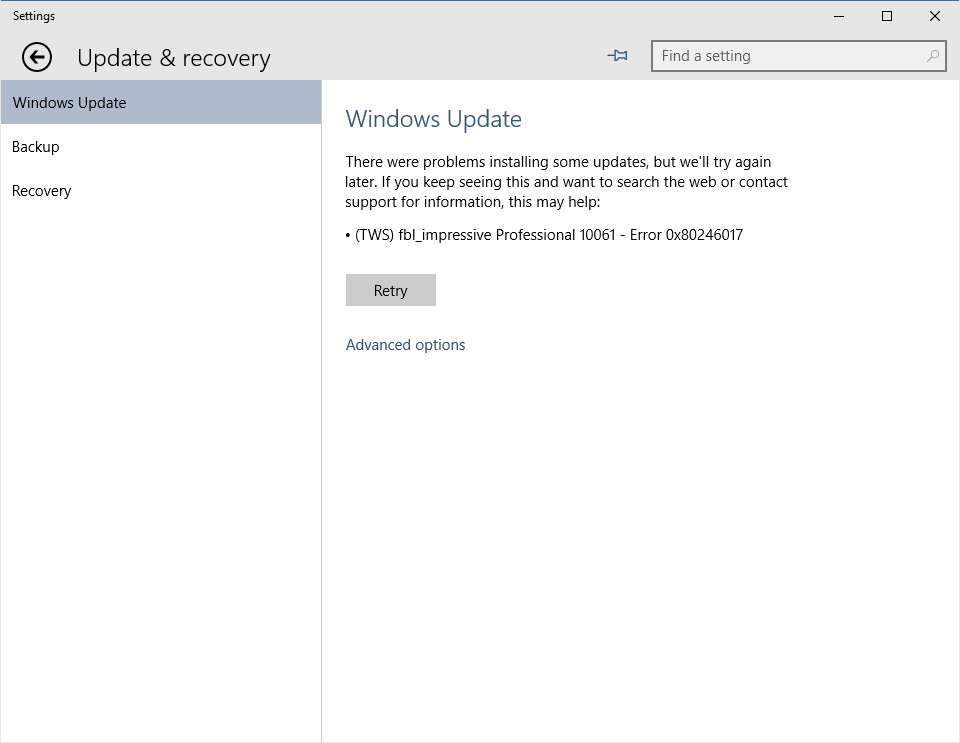The image size is (960, 743).
Task: Minimize the Settings window
Action: click(839, 17)
